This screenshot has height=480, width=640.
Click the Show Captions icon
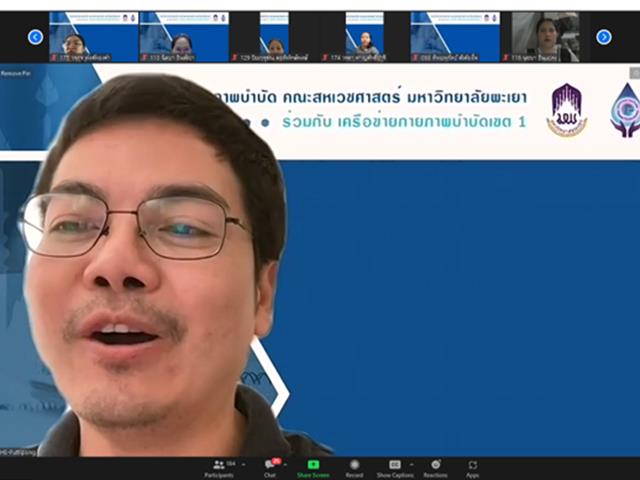point(394,464)
